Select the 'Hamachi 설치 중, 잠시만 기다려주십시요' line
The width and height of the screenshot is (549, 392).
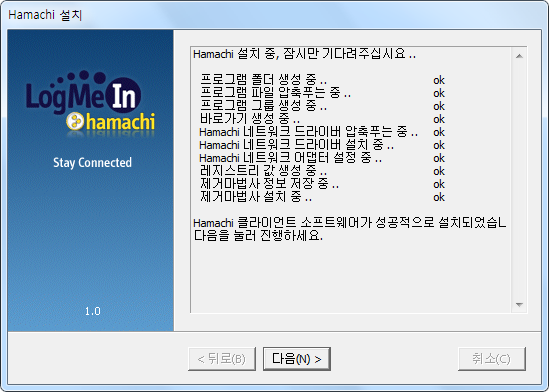(x=304, y=54)
